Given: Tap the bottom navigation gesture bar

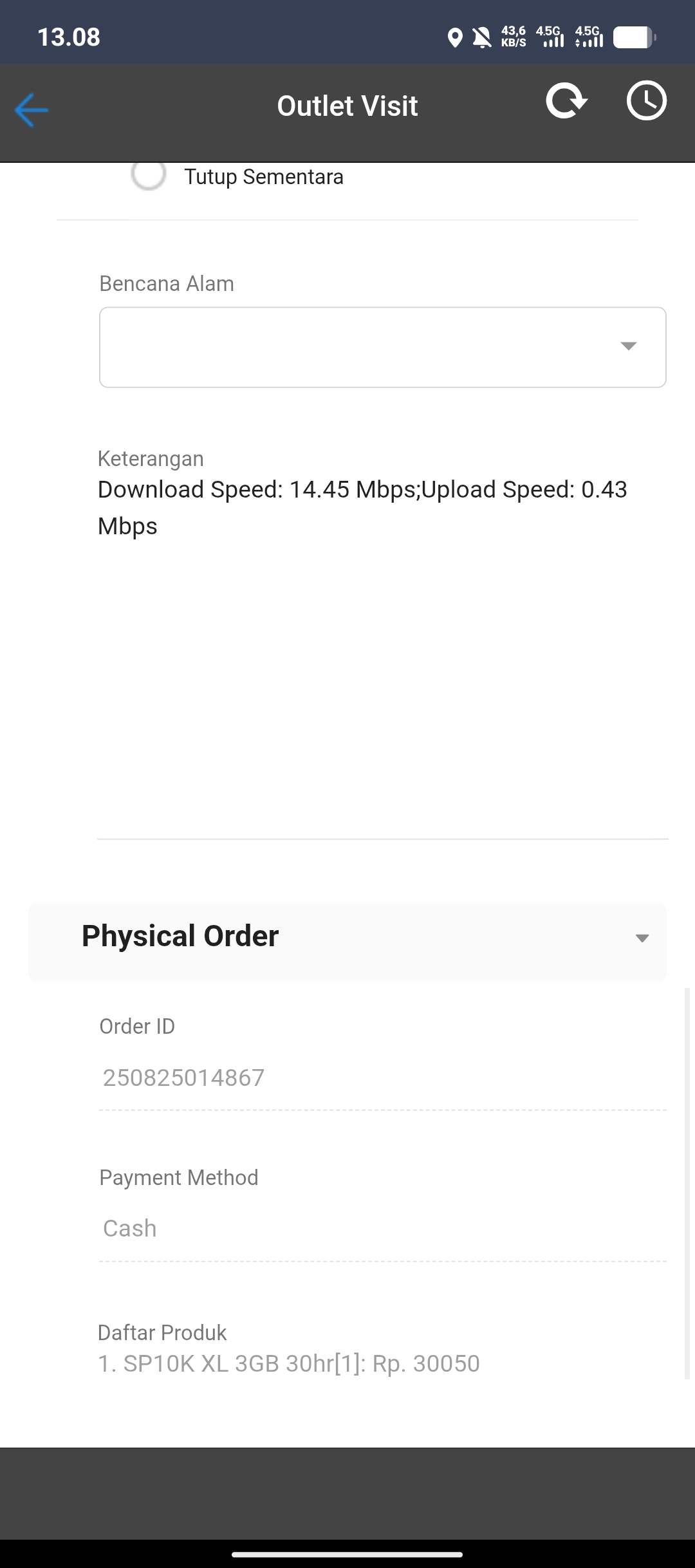Looking at the screenshot, I should click(347, 1554).
